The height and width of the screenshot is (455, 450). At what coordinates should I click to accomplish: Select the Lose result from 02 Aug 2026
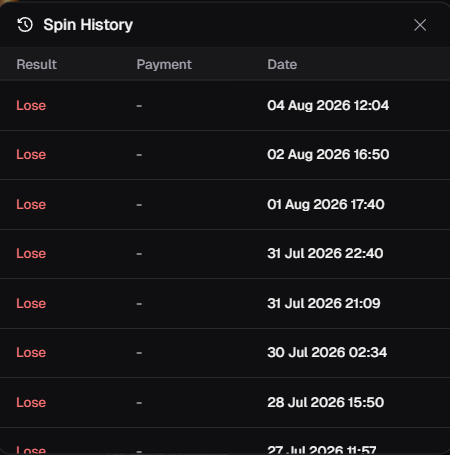[31, 155]
